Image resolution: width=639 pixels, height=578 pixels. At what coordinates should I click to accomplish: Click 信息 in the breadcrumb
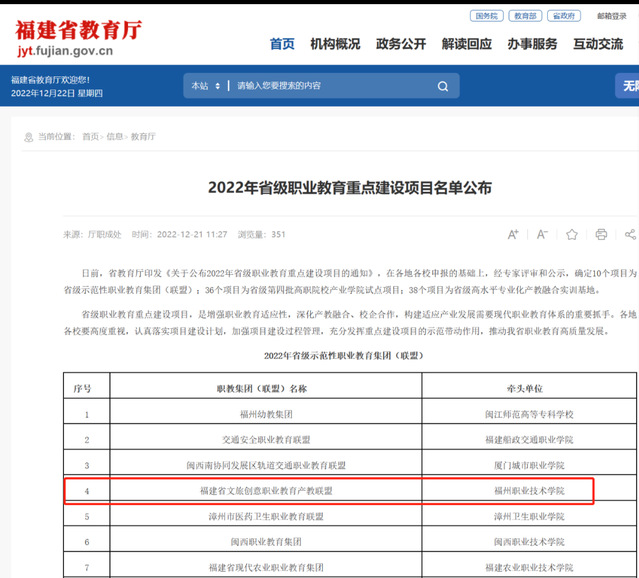tap(115, 136)
